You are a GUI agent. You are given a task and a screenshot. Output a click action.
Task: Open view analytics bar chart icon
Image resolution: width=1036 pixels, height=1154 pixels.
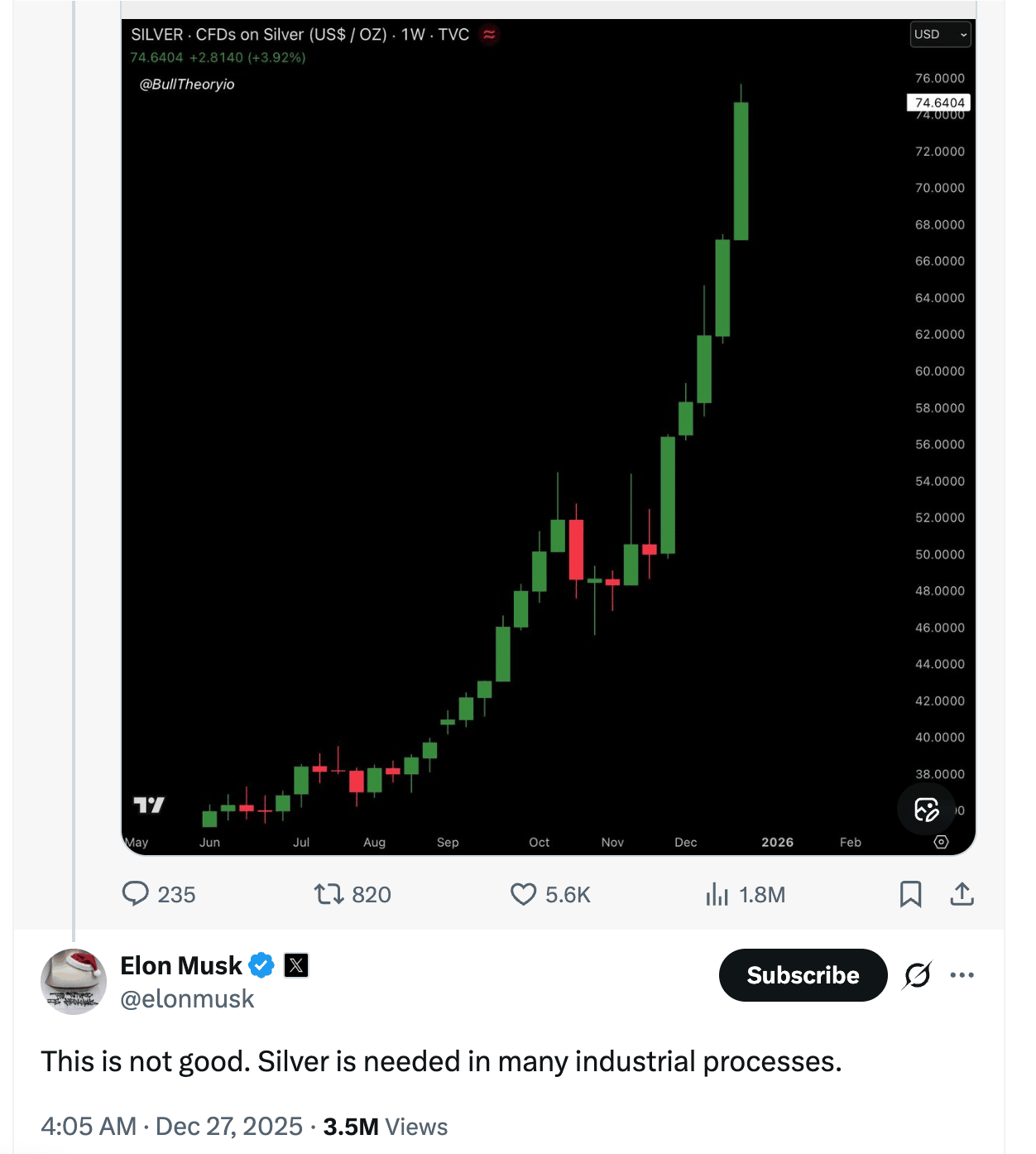(x=717, y=894)
